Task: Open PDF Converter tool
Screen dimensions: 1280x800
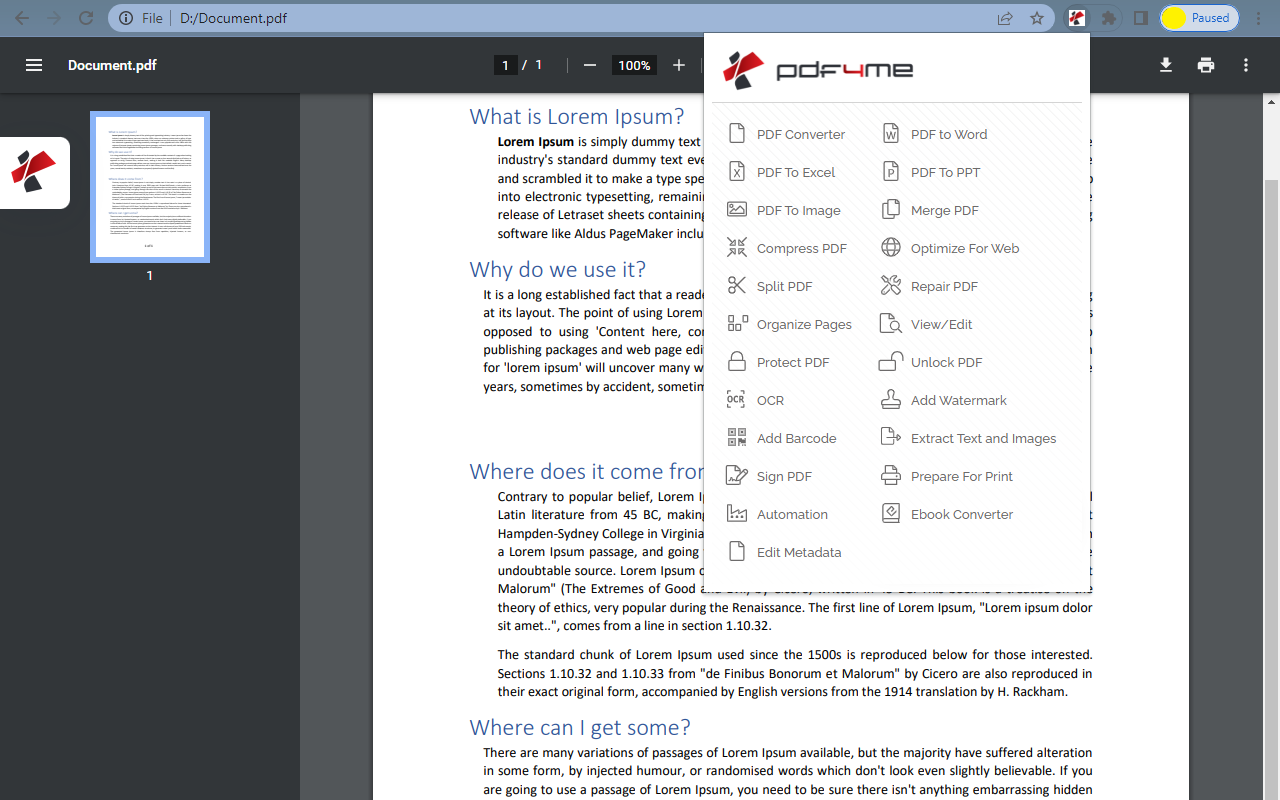Action: 786,134
